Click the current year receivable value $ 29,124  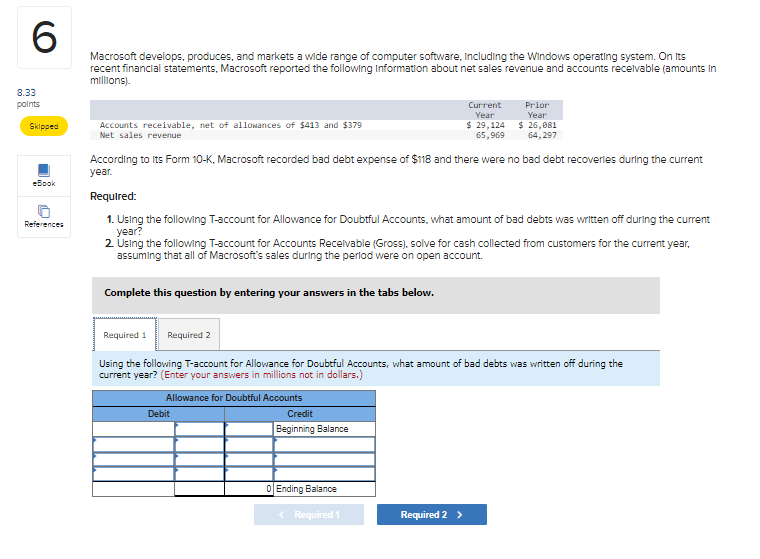[485, 125]
